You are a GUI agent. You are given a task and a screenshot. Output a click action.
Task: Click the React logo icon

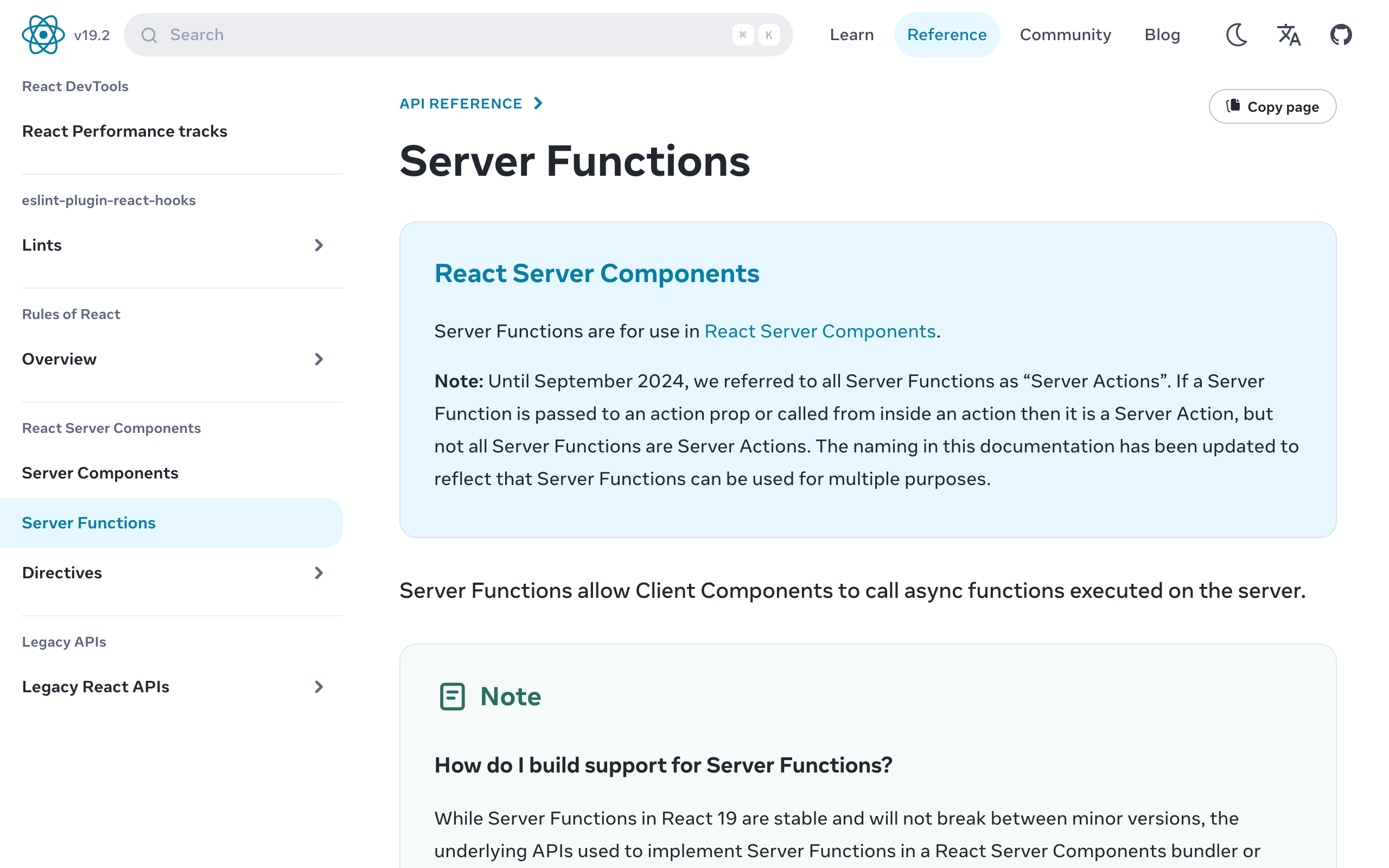tap(43, 34)
